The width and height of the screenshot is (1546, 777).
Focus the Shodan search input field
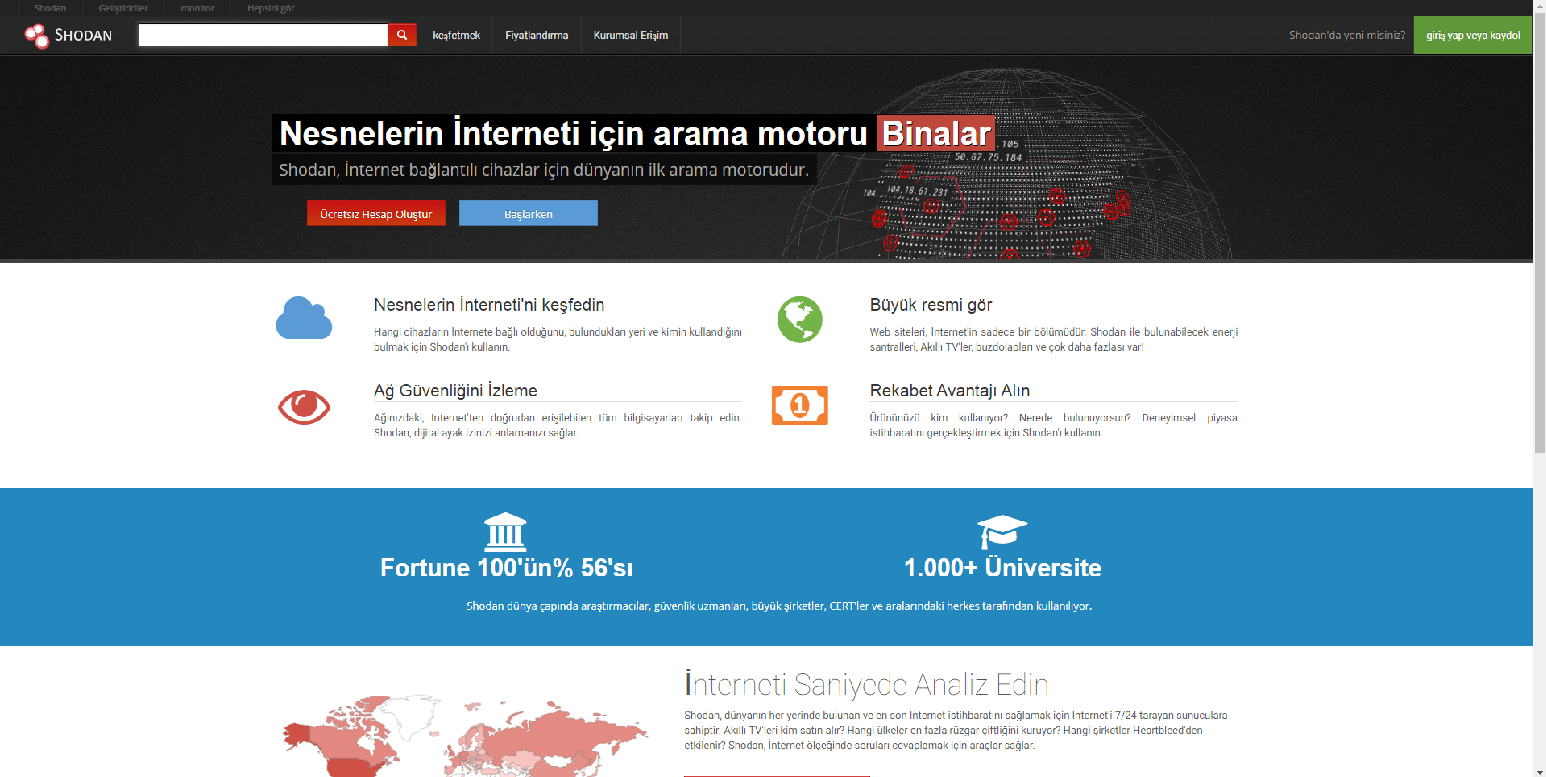pos(263,35)
